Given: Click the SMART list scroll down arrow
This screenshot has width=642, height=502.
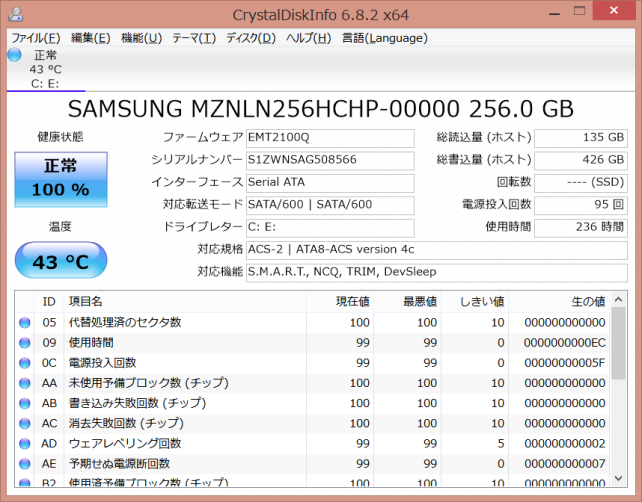Looking at the screenshot, I should pyautogui.click(x=619, y=478).
